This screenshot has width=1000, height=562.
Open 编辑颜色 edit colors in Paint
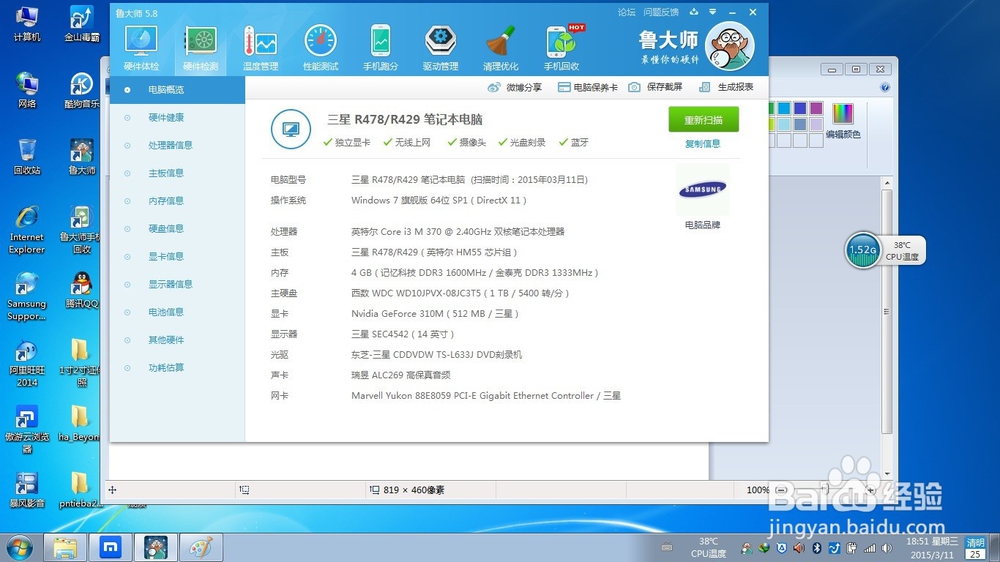click(x=842, y=120)
